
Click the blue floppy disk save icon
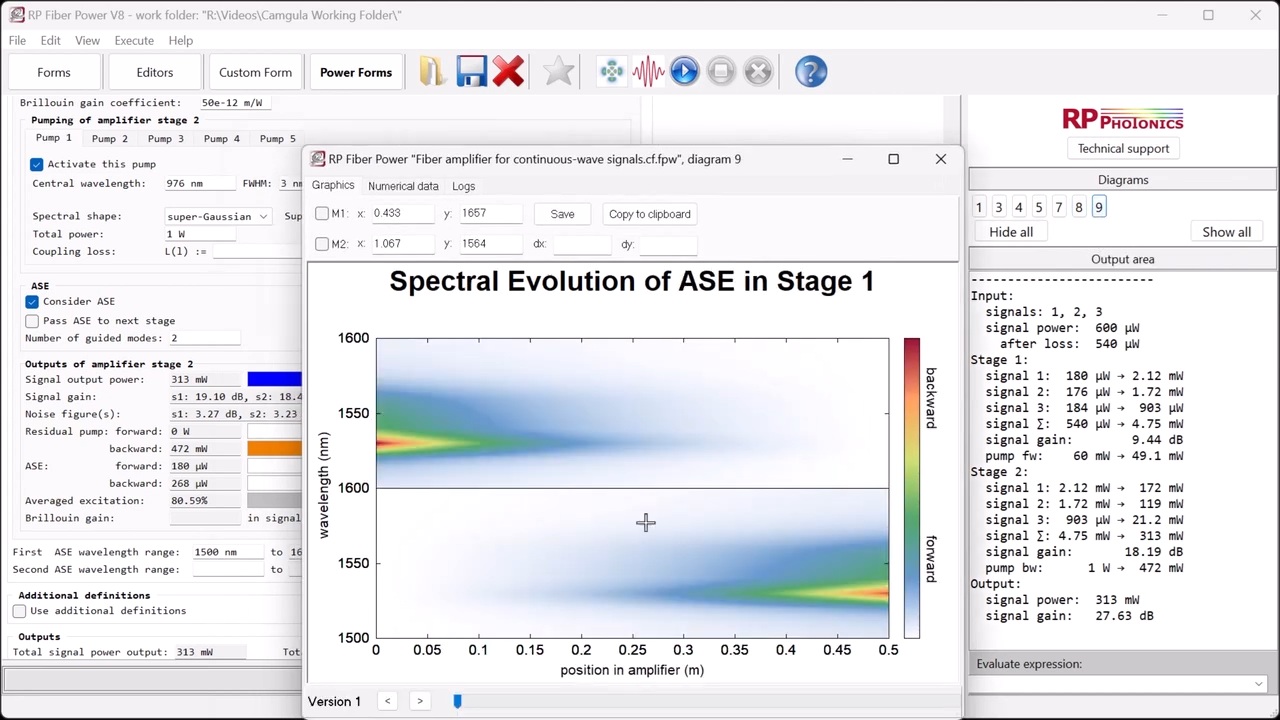tap(471, 72)
